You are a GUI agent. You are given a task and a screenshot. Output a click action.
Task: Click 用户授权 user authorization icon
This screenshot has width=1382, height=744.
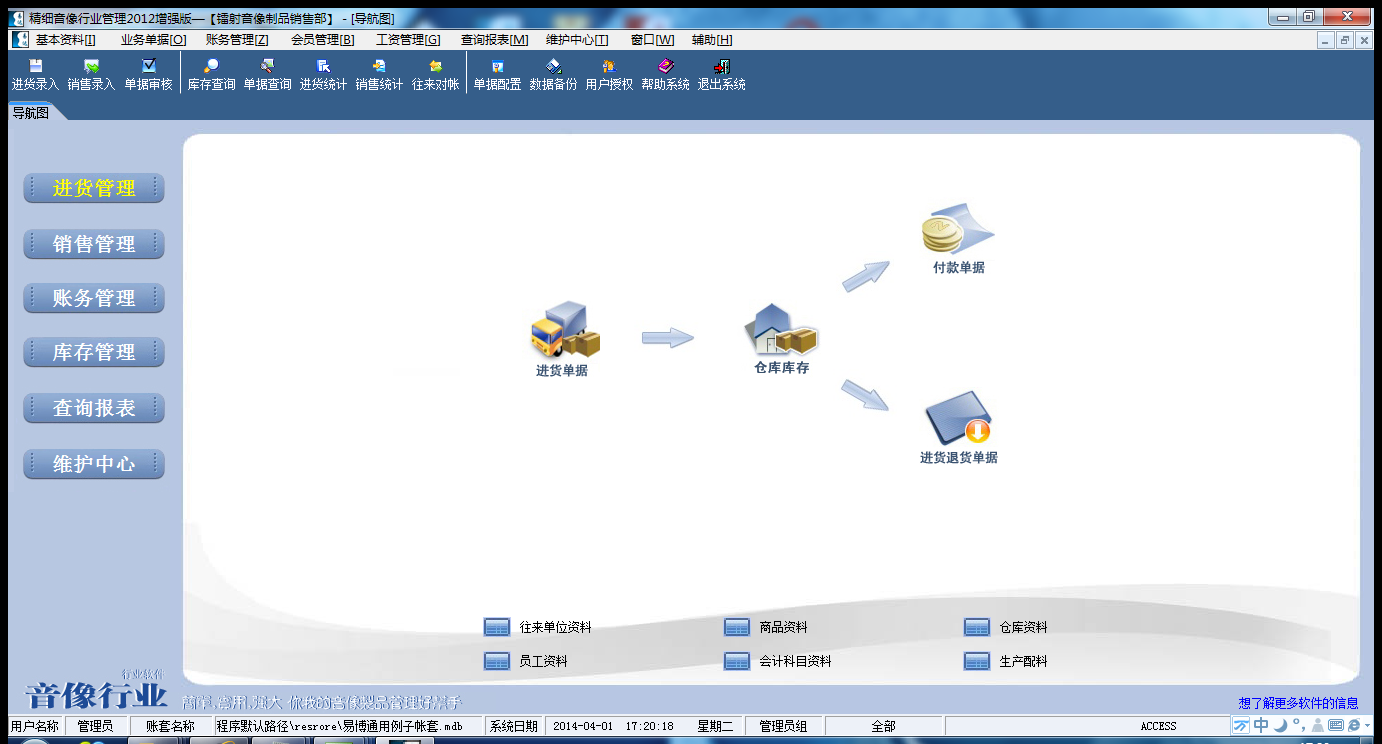(609, 75)
